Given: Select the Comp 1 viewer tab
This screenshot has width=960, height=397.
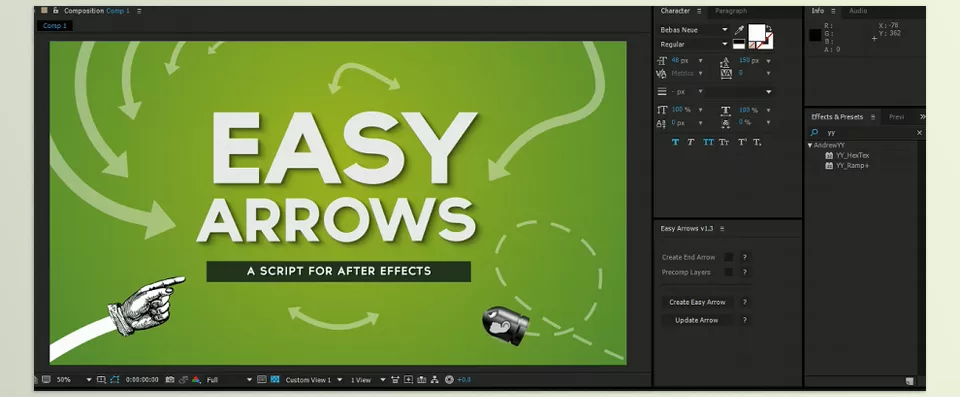Looking at the screenshot, I should pos(54,26).
